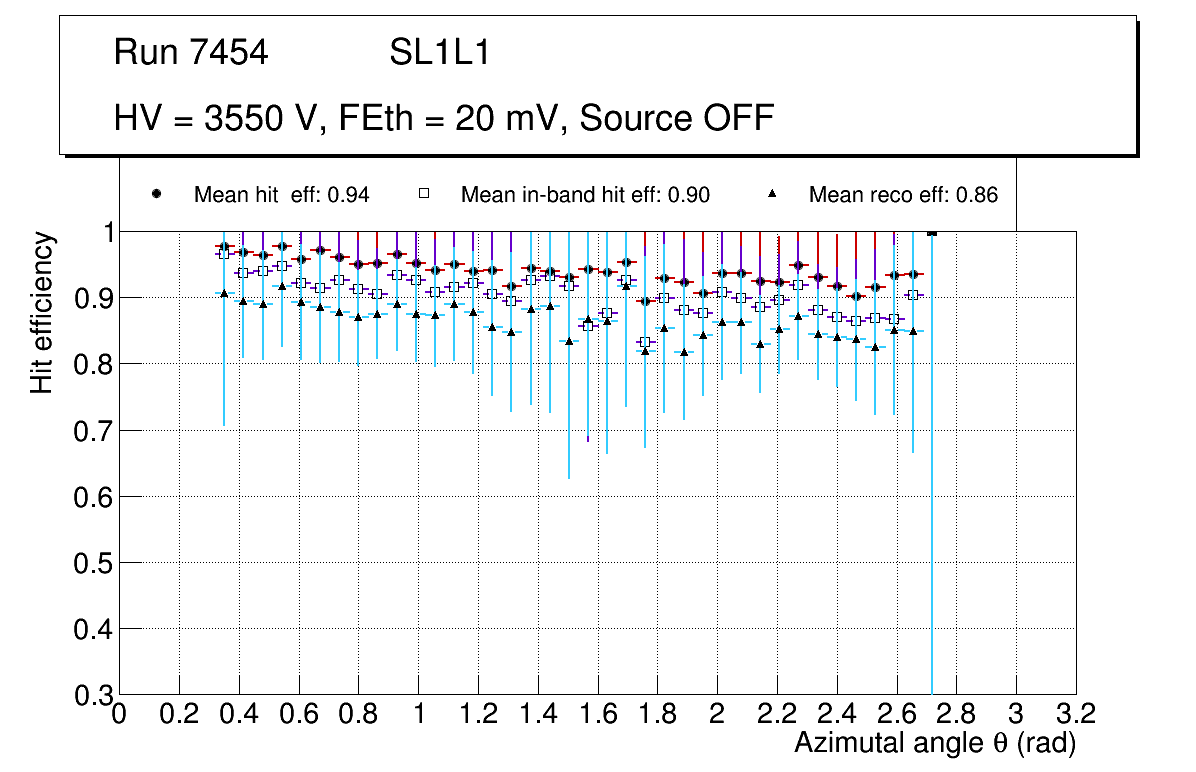Click the 'SL1L1' chamber label
The width and height of the screenshot is (1196, 772).
coord(439,53)
